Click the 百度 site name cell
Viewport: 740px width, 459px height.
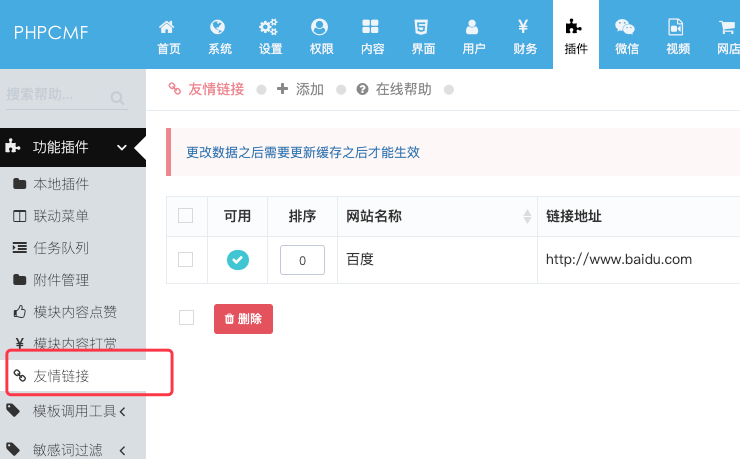360,259
